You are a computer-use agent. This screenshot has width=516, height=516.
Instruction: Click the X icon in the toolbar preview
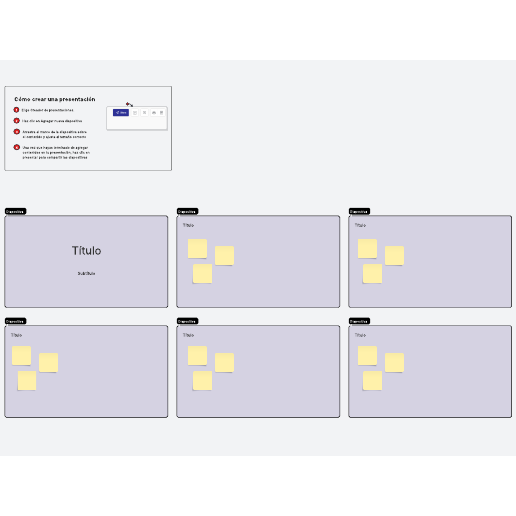144,113
